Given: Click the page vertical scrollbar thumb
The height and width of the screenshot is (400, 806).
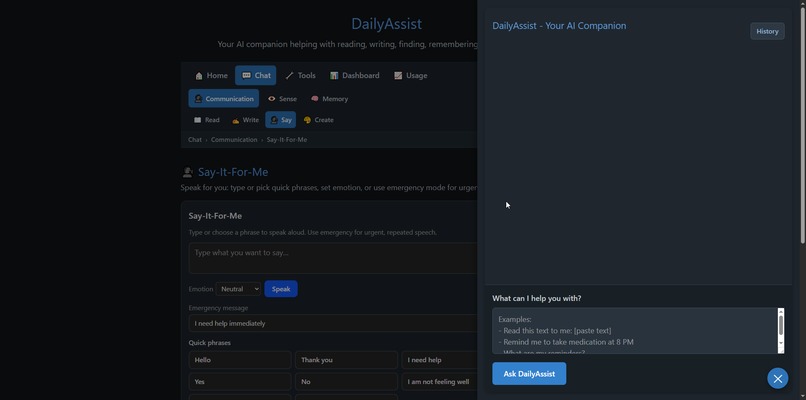Looking at the screenshot, I should tap(802, 124).
